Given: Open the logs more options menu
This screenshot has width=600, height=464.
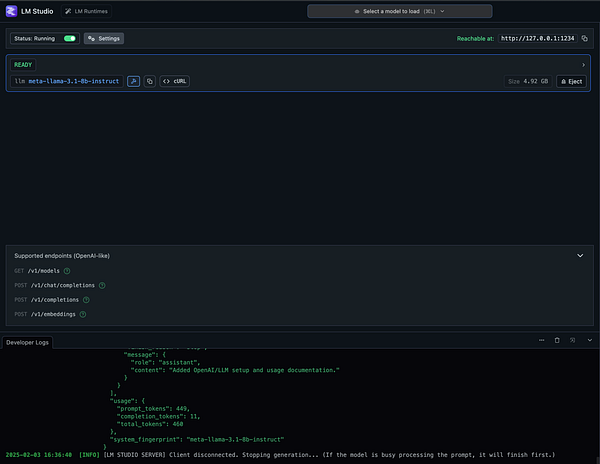Looking at the screenshot, I should coord(541,340).
